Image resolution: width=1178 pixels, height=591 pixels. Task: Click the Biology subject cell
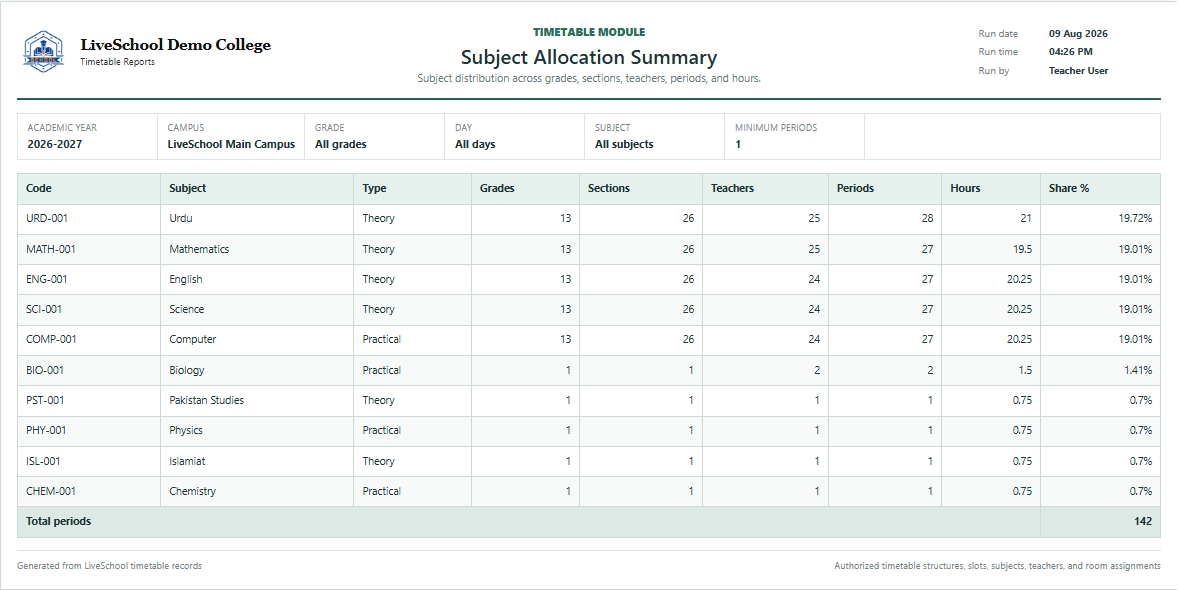257,370
